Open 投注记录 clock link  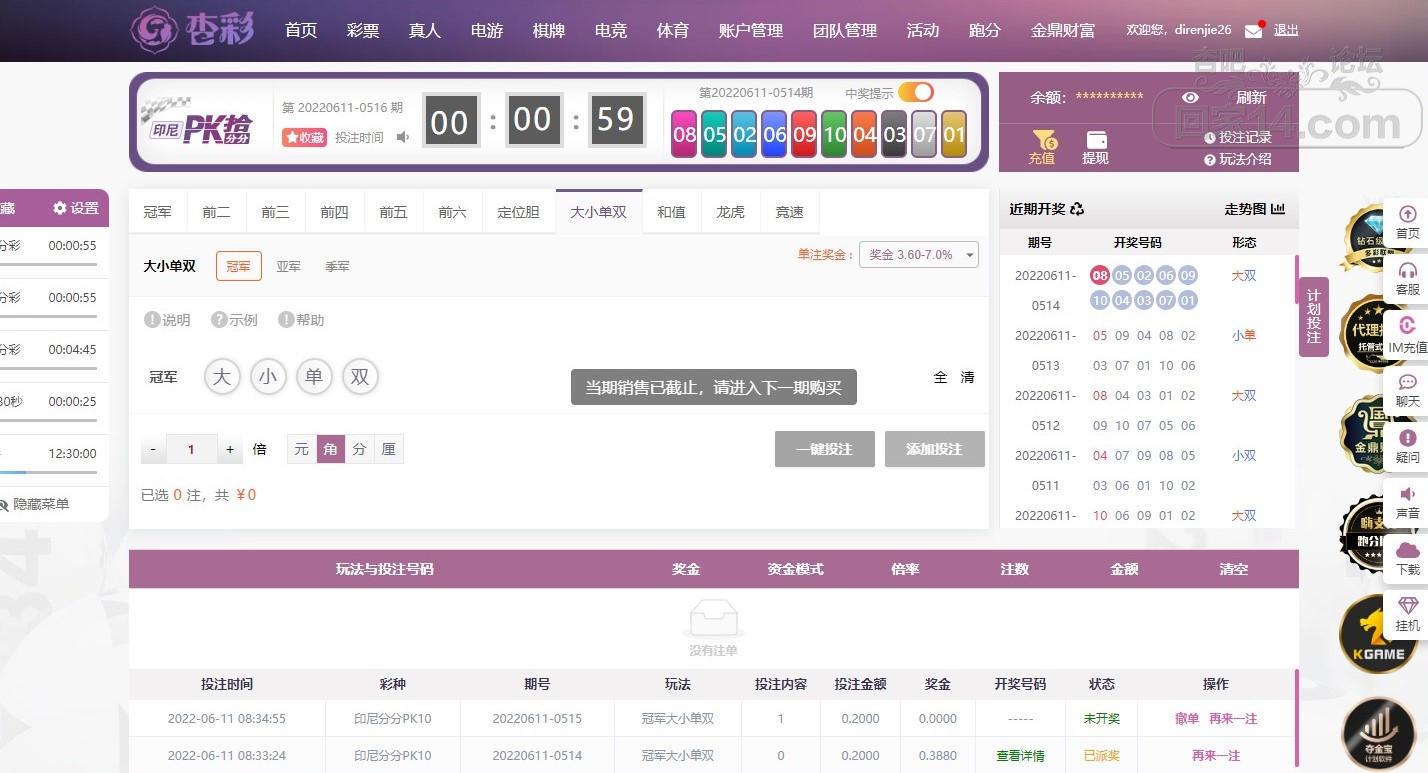pos(1237,137)
